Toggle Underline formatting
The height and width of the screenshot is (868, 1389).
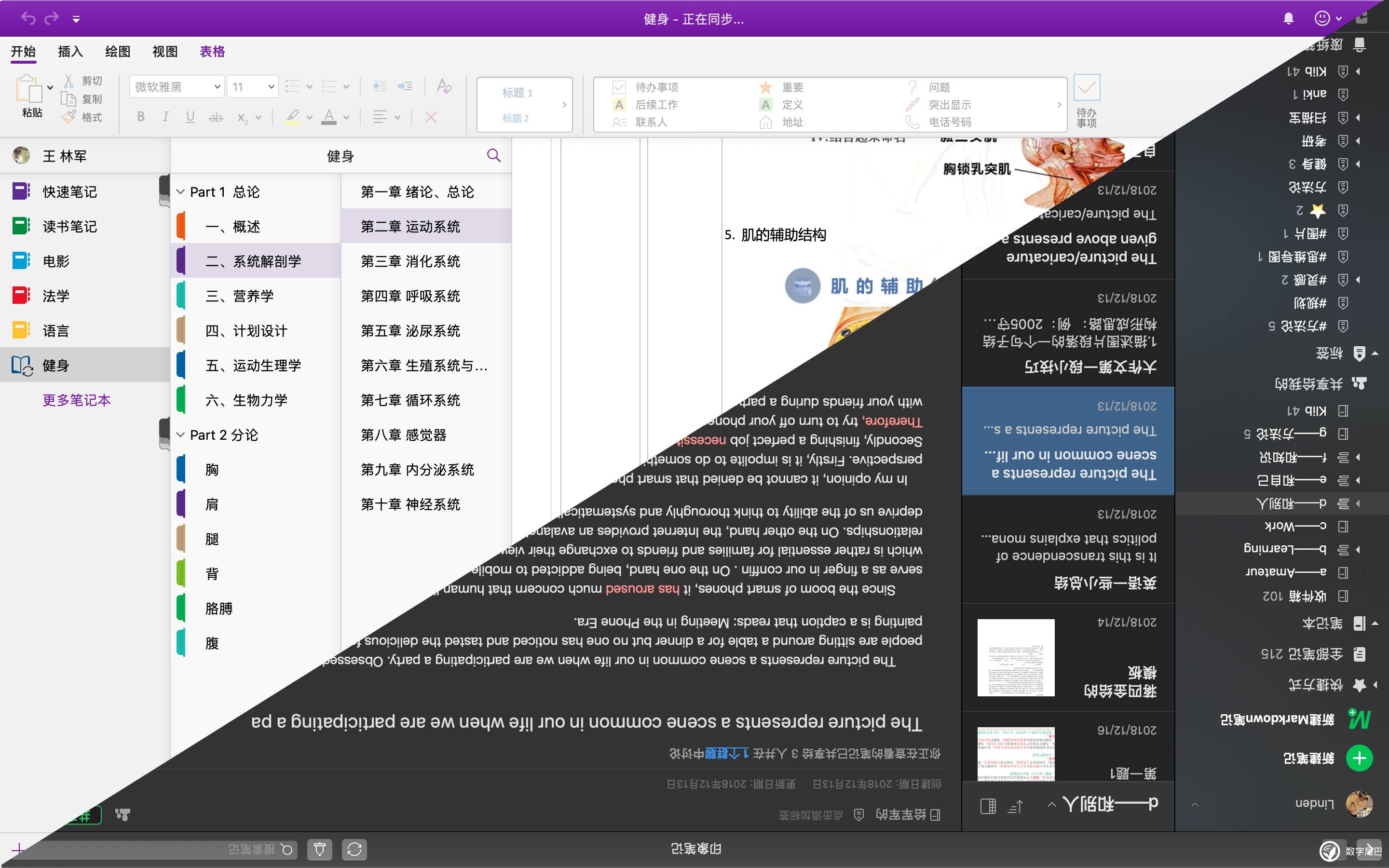(190, 117)
